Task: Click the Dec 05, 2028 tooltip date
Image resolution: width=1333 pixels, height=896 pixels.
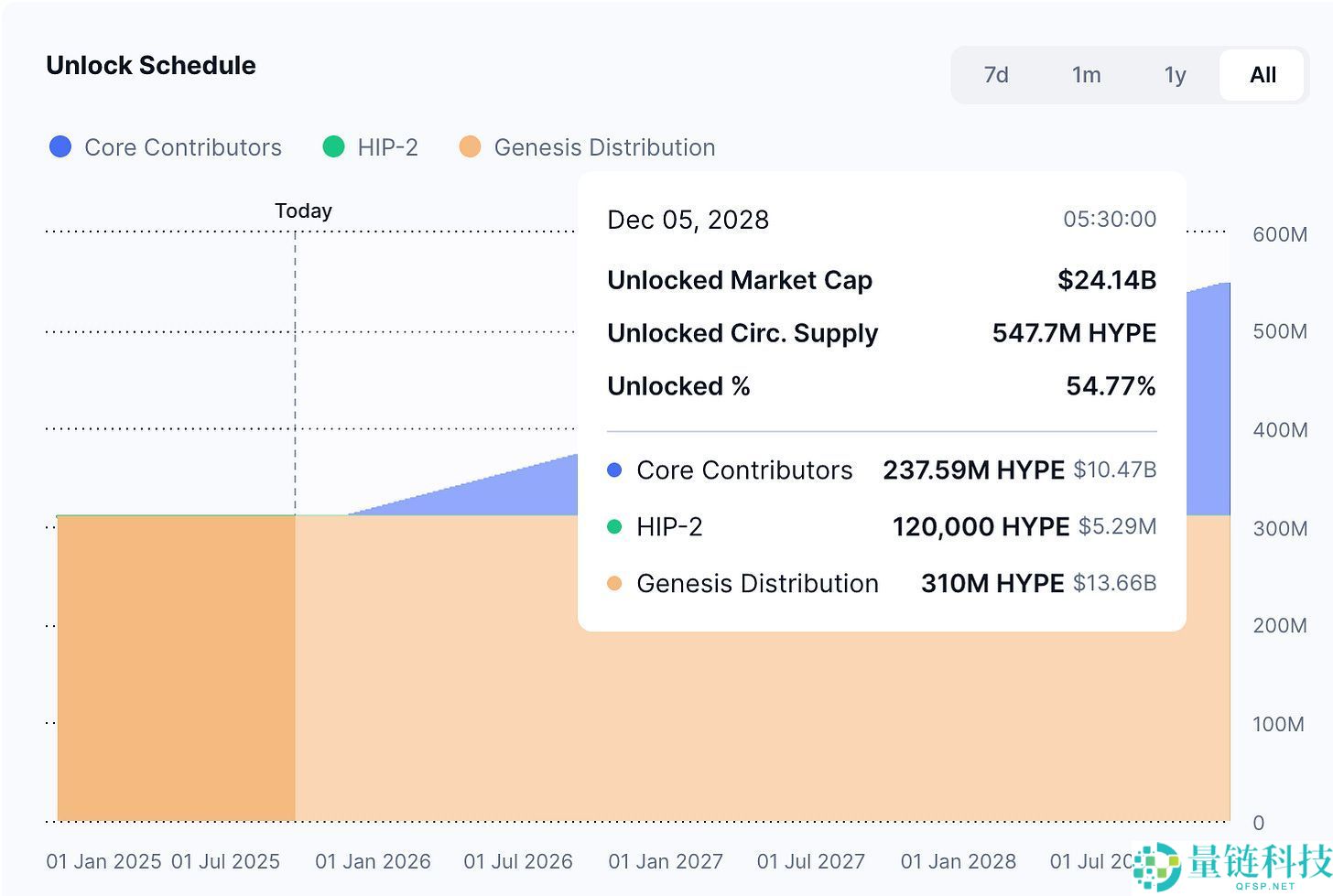Action: click(688, 220)
